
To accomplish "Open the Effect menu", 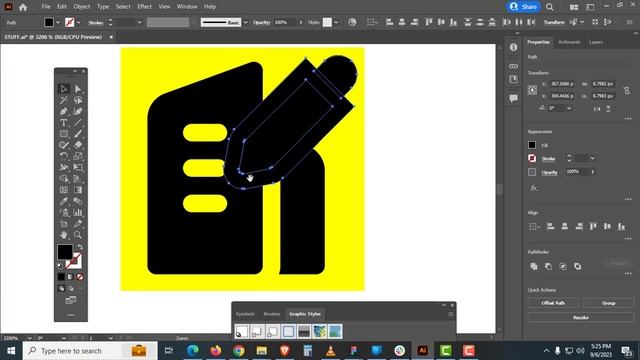I will click(x=144, y=7).
